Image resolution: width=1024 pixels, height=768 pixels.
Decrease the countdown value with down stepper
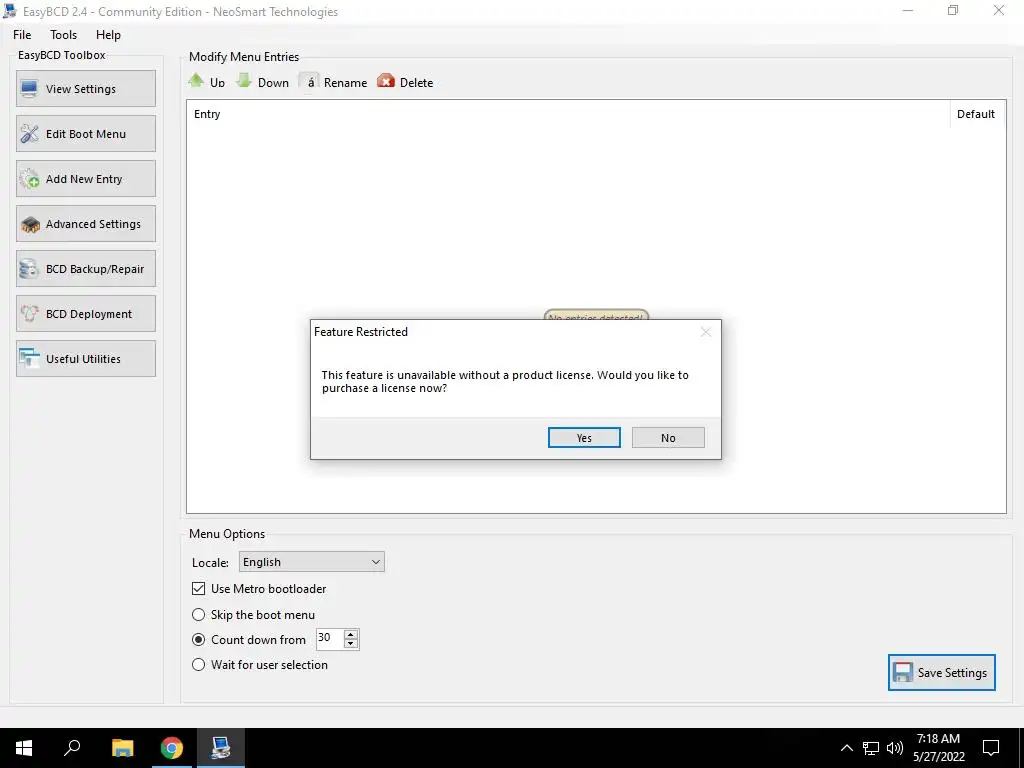[x=351, y=644]
